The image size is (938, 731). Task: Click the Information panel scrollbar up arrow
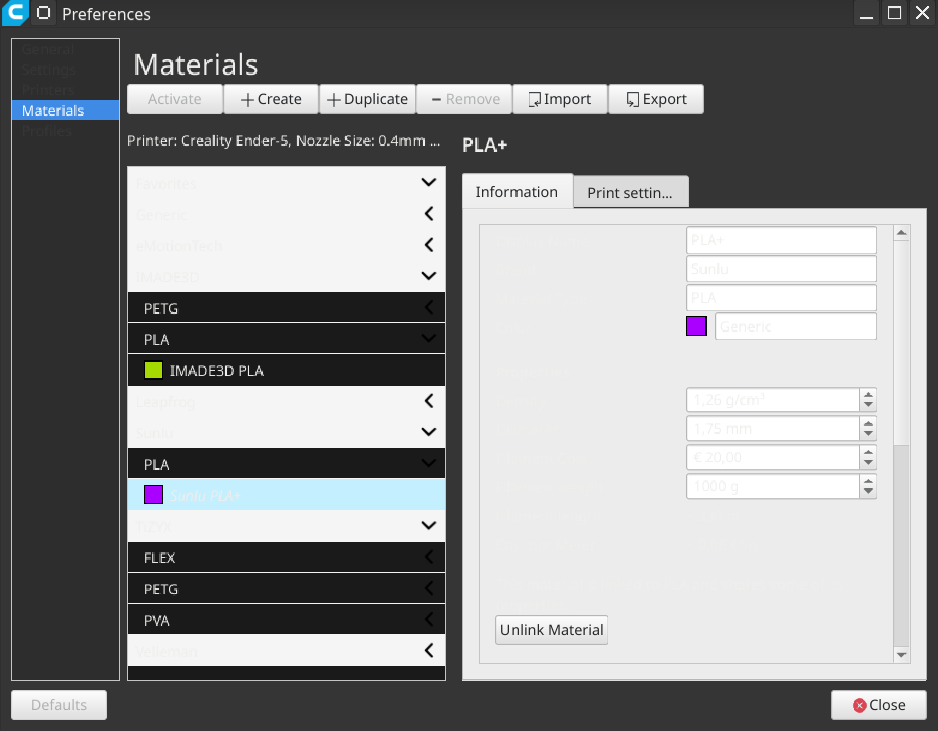pyautogui.click(x=902, y=233)
